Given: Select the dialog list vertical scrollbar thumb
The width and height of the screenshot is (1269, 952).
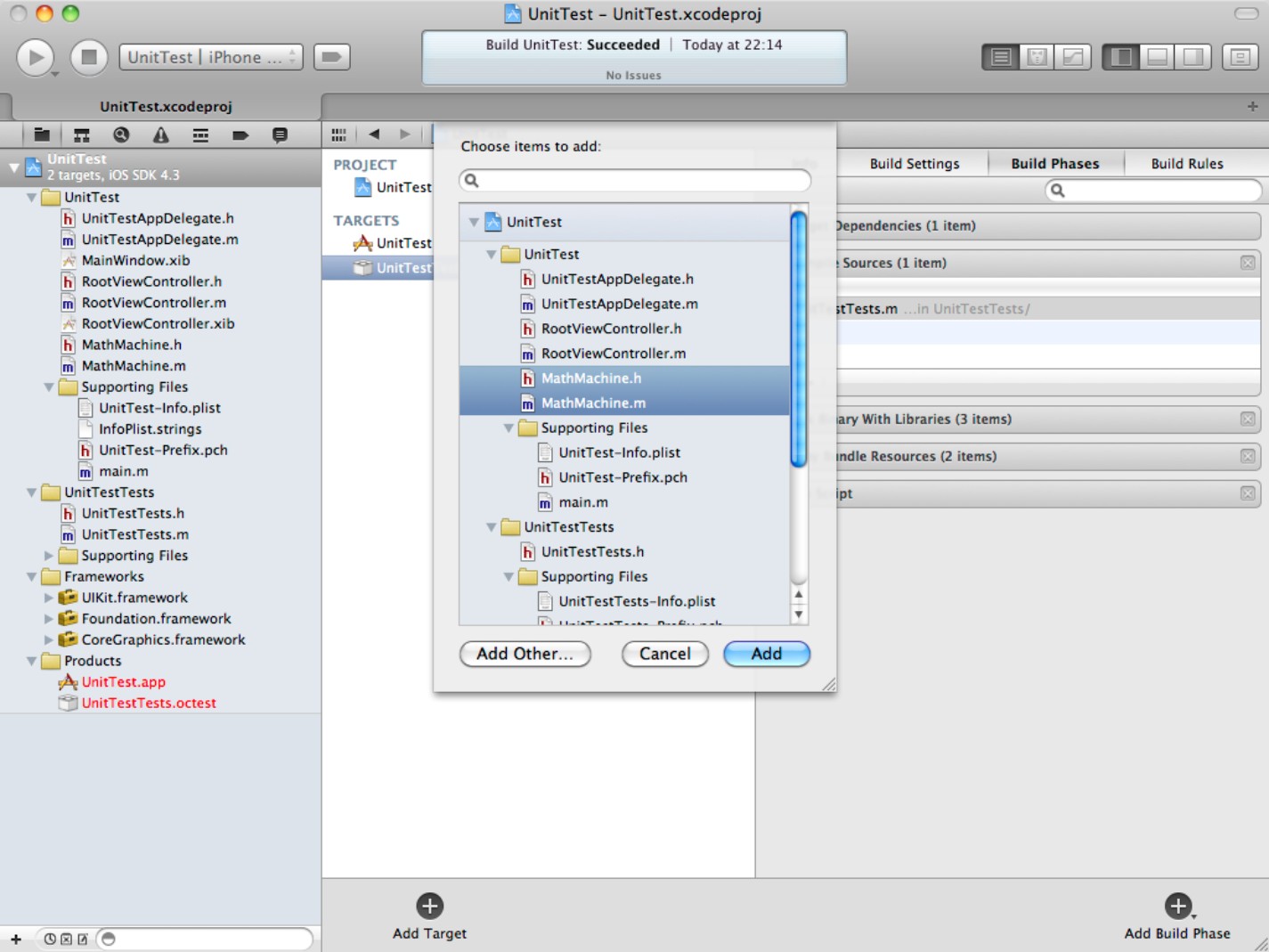Looking at the screenshot, I should point(799,338).
